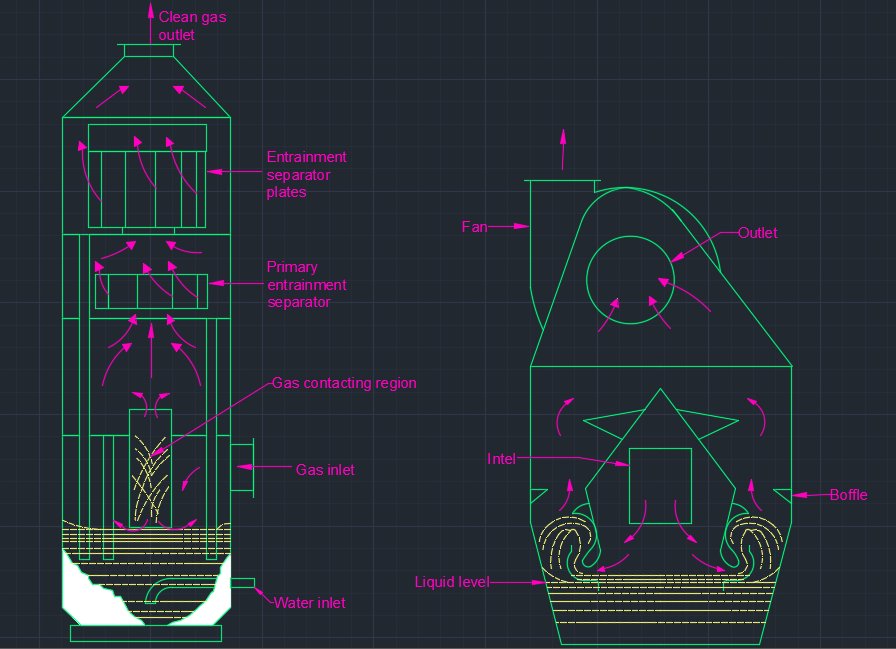Viewport: 896px width, 649px height.
Task: Select the large circle in the fan housing
Action: 630,280
